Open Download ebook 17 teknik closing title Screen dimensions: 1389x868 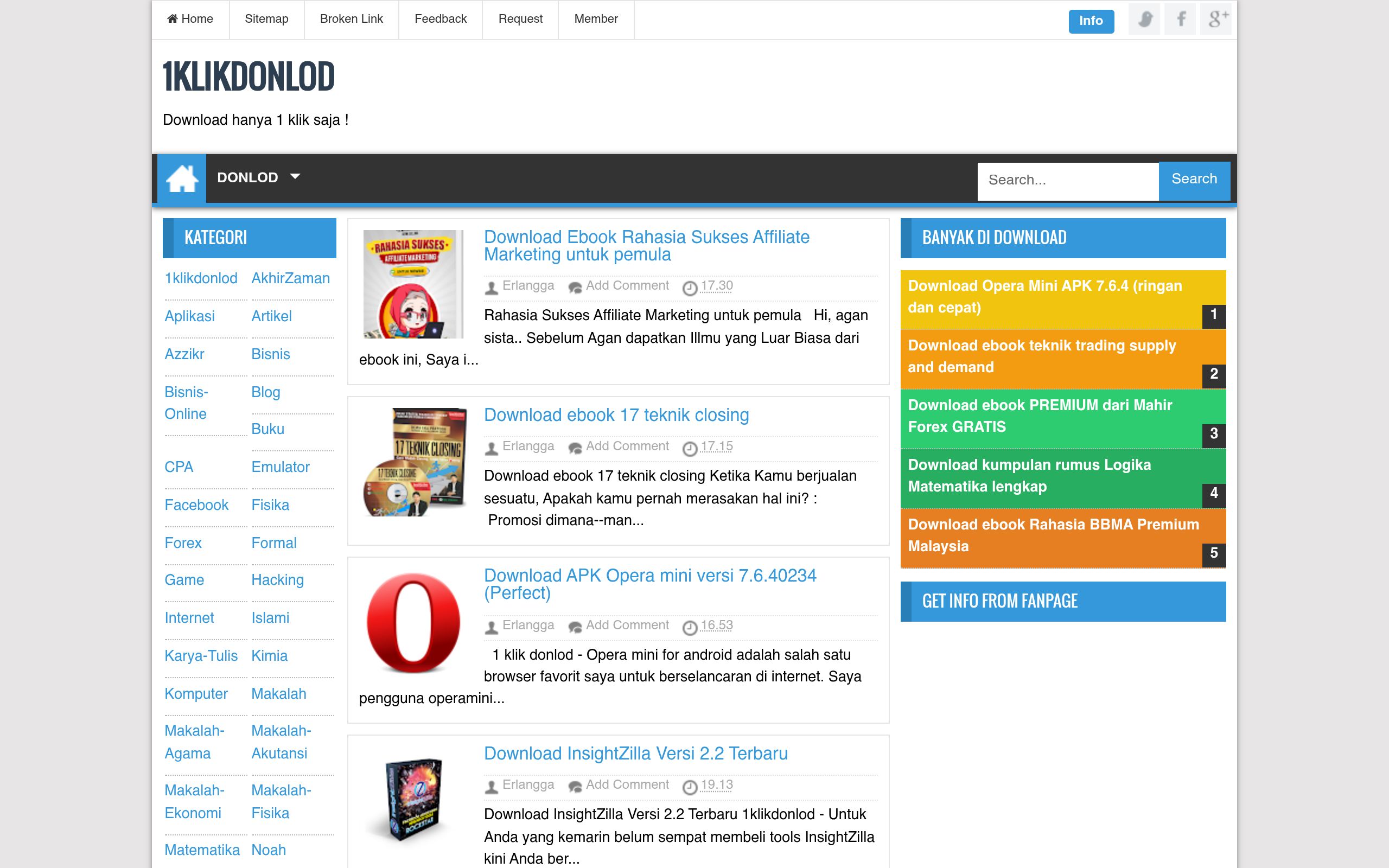click(x=616, y=415)
